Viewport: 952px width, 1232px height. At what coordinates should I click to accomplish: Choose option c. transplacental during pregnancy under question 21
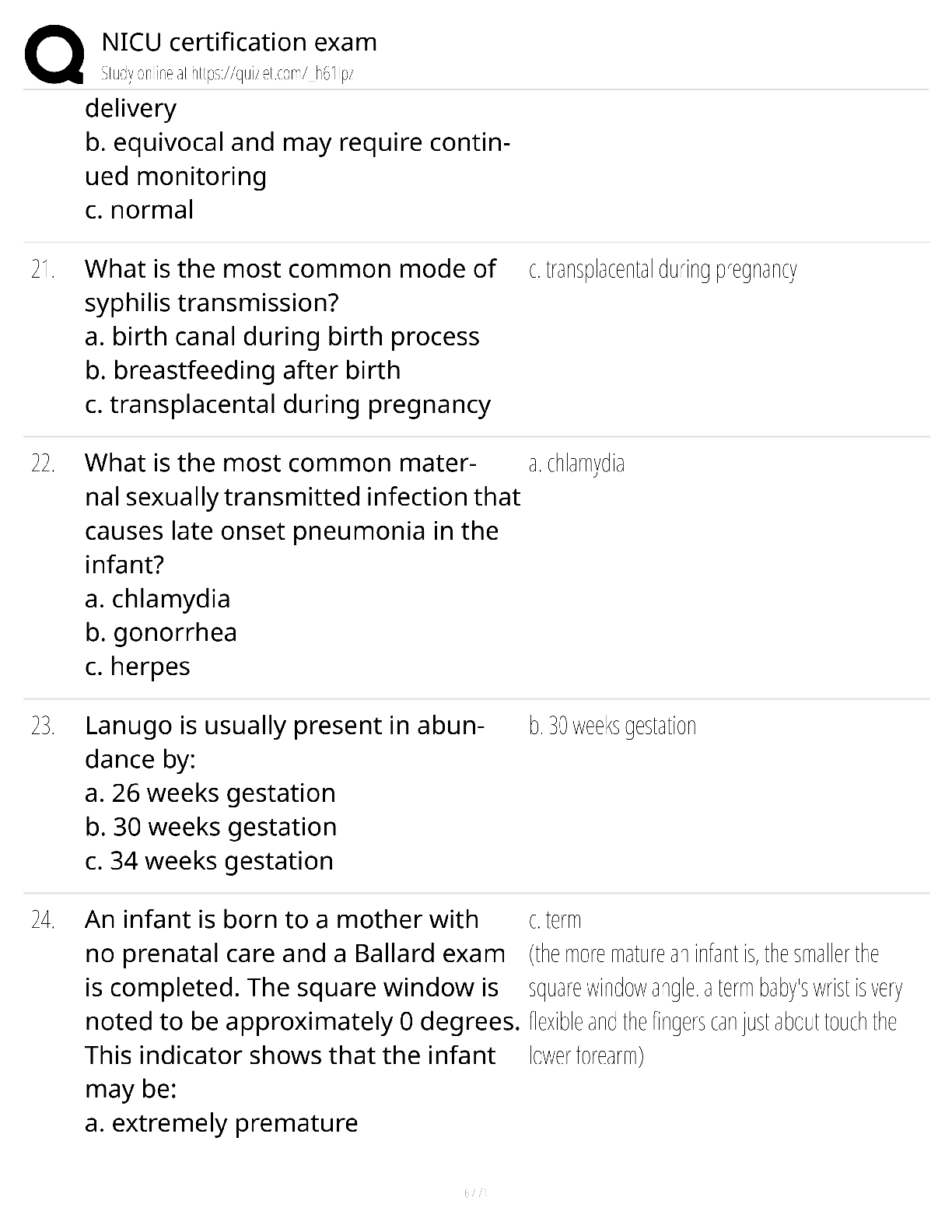288,404
